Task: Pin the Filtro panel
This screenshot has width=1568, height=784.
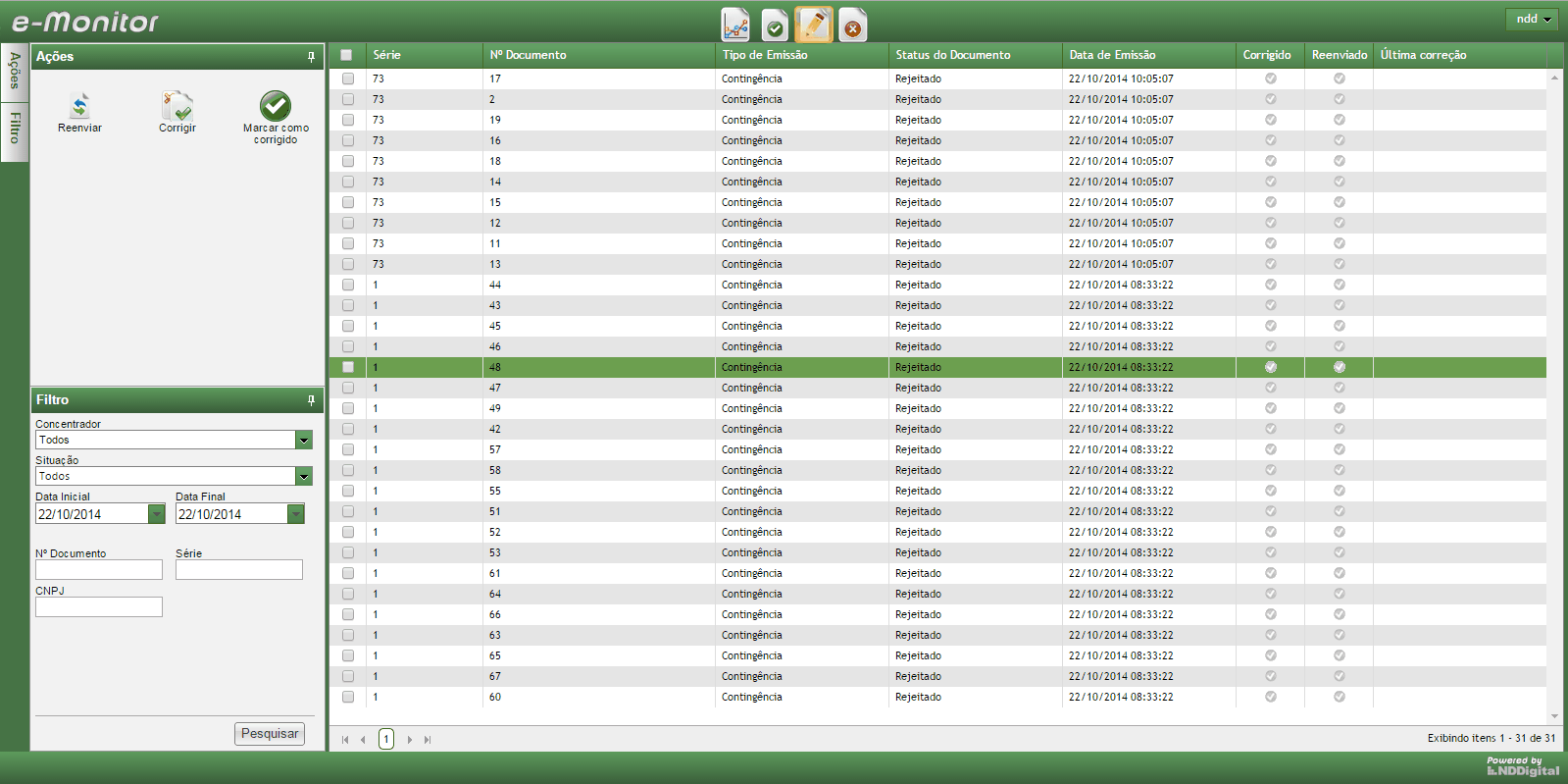Action: tap(312, 400)
